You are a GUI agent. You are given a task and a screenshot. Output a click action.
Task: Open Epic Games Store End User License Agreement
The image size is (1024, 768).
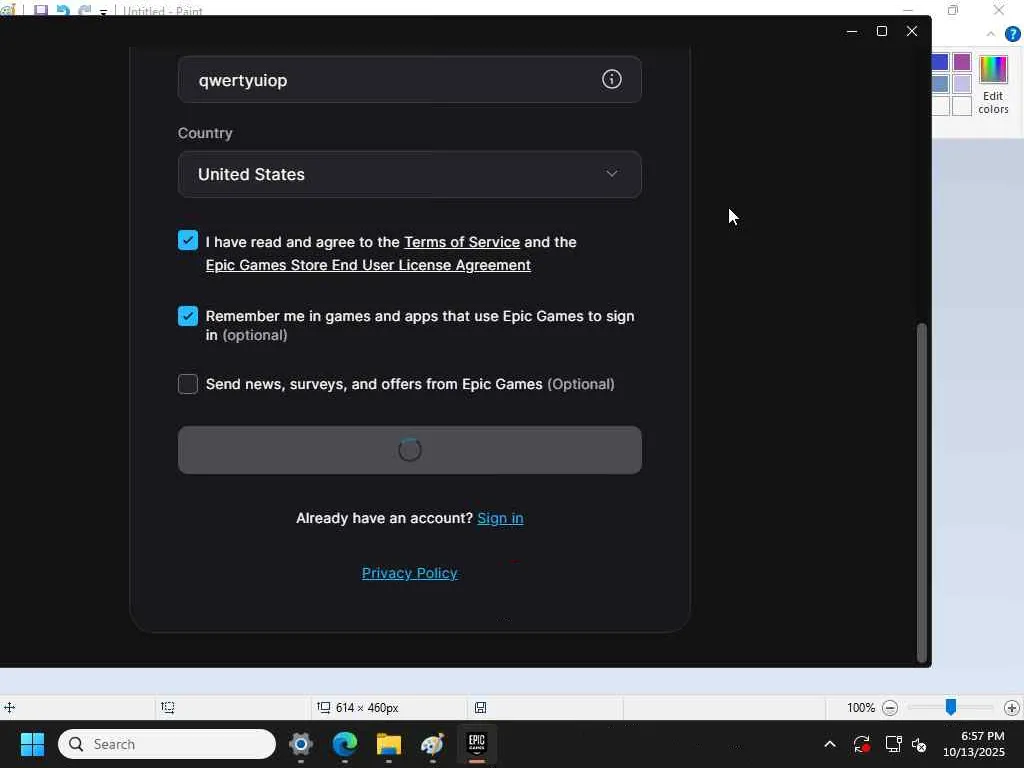pyautogui.click(x=368, y=265)
